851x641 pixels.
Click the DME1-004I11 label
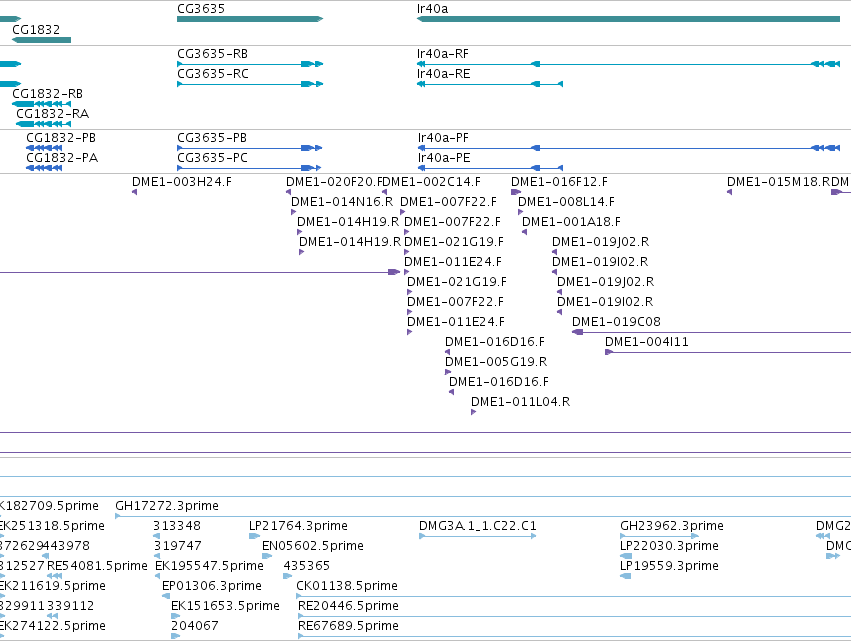[x=647, y=342]
